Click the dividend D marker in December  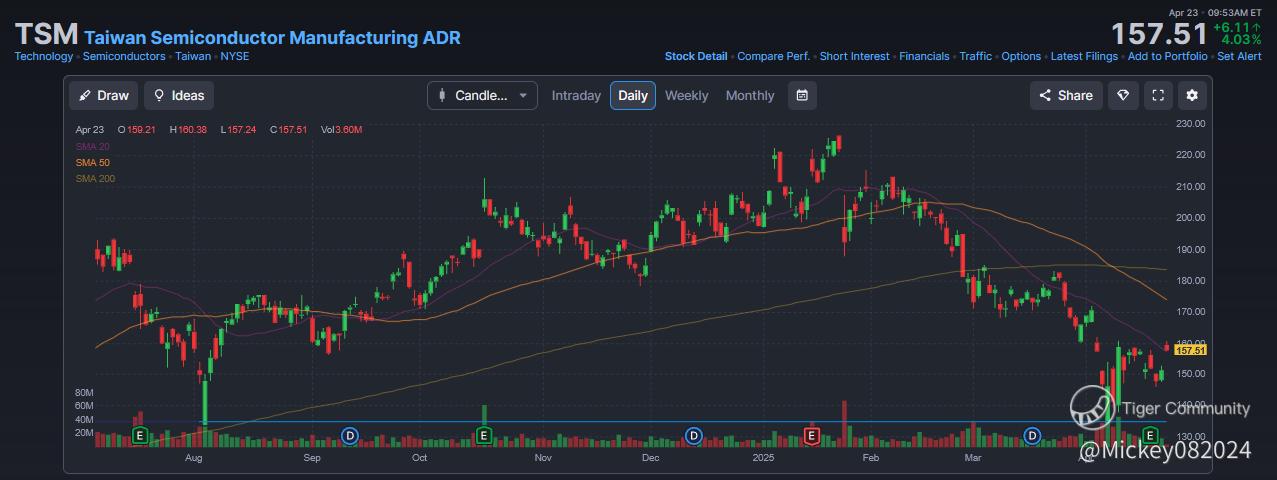coord(693,435)
